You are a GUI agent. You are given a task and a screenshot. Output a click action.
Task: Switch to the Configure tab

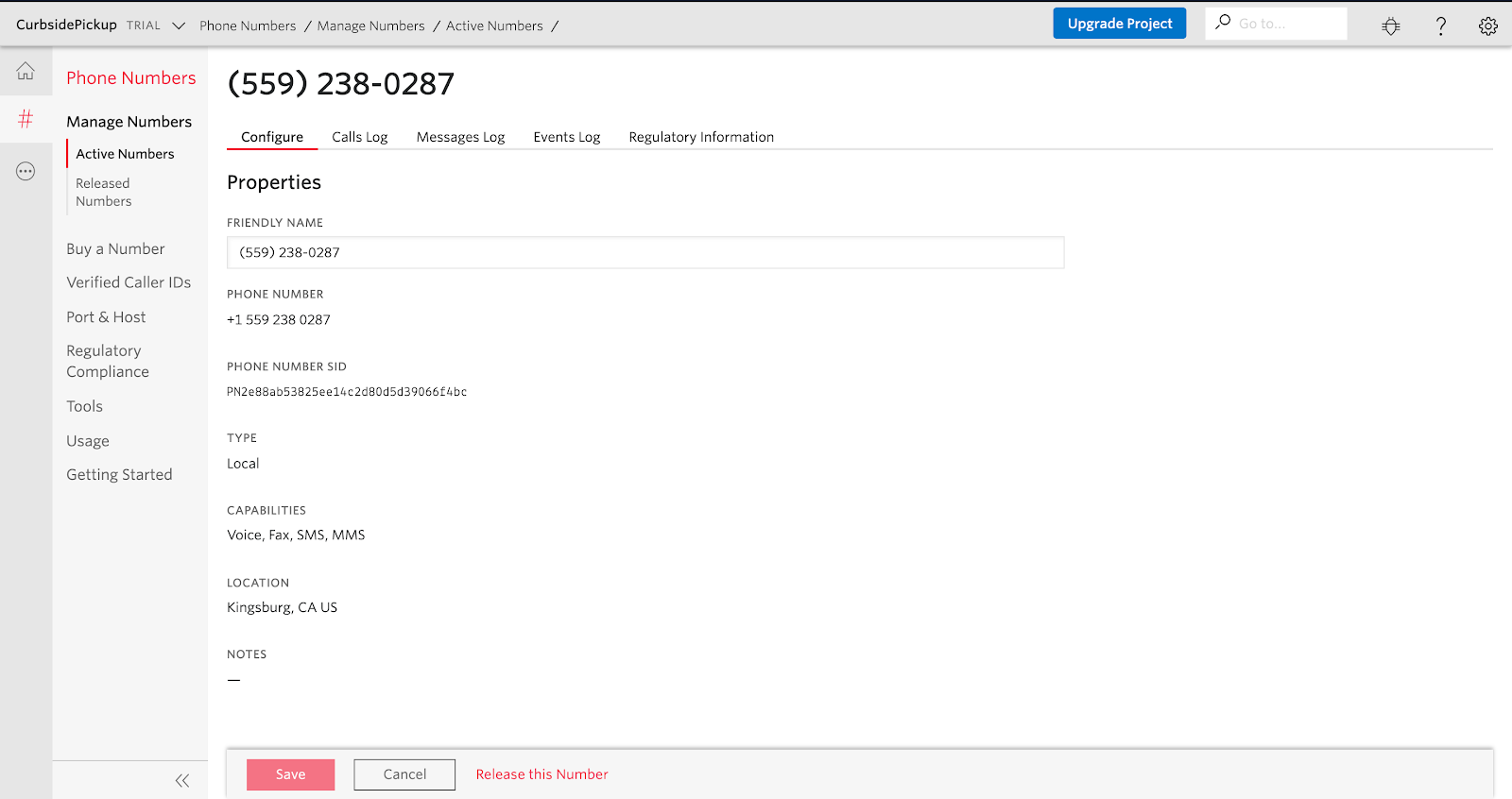(x=272, y=137)
